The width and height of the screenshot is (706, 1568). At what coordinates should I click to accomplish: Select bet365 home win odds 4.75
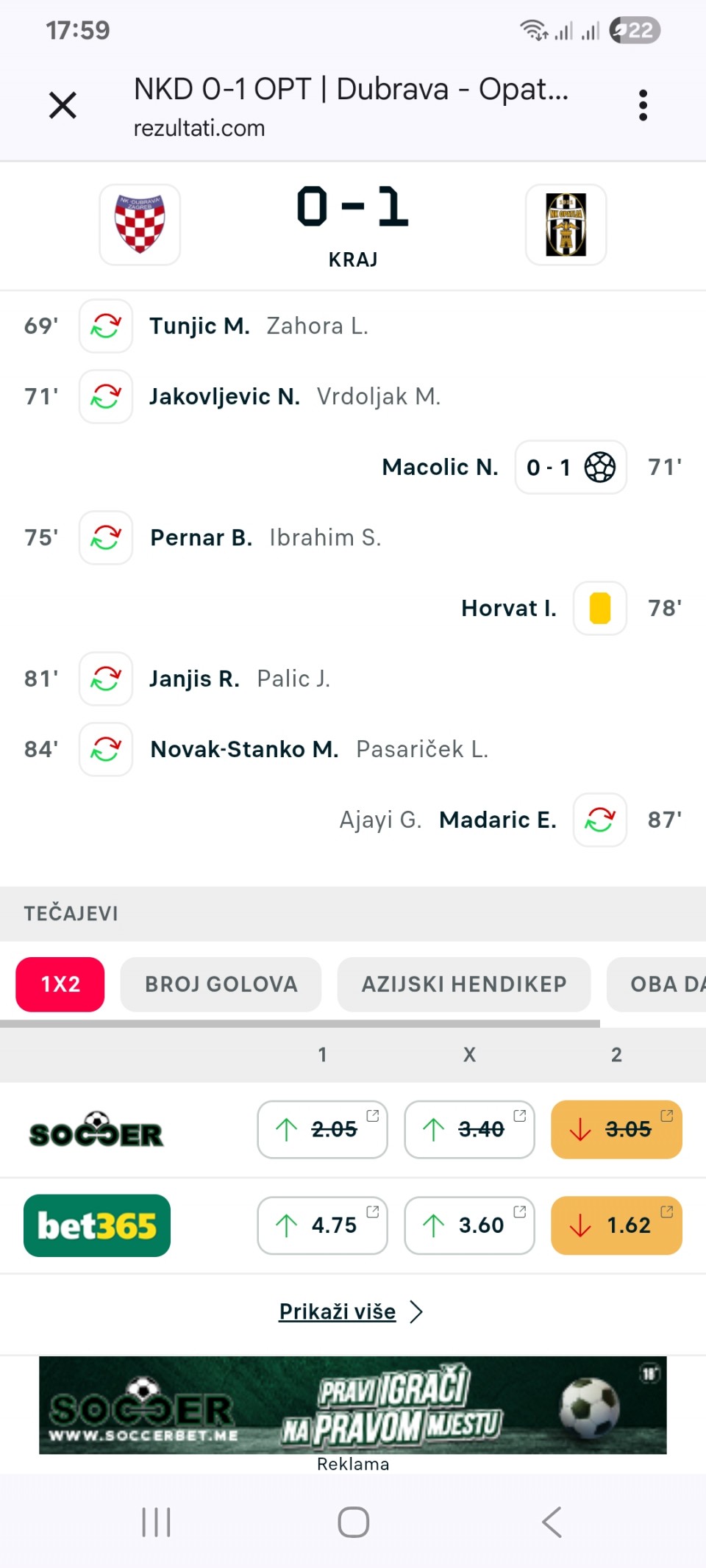(322, 1225)
